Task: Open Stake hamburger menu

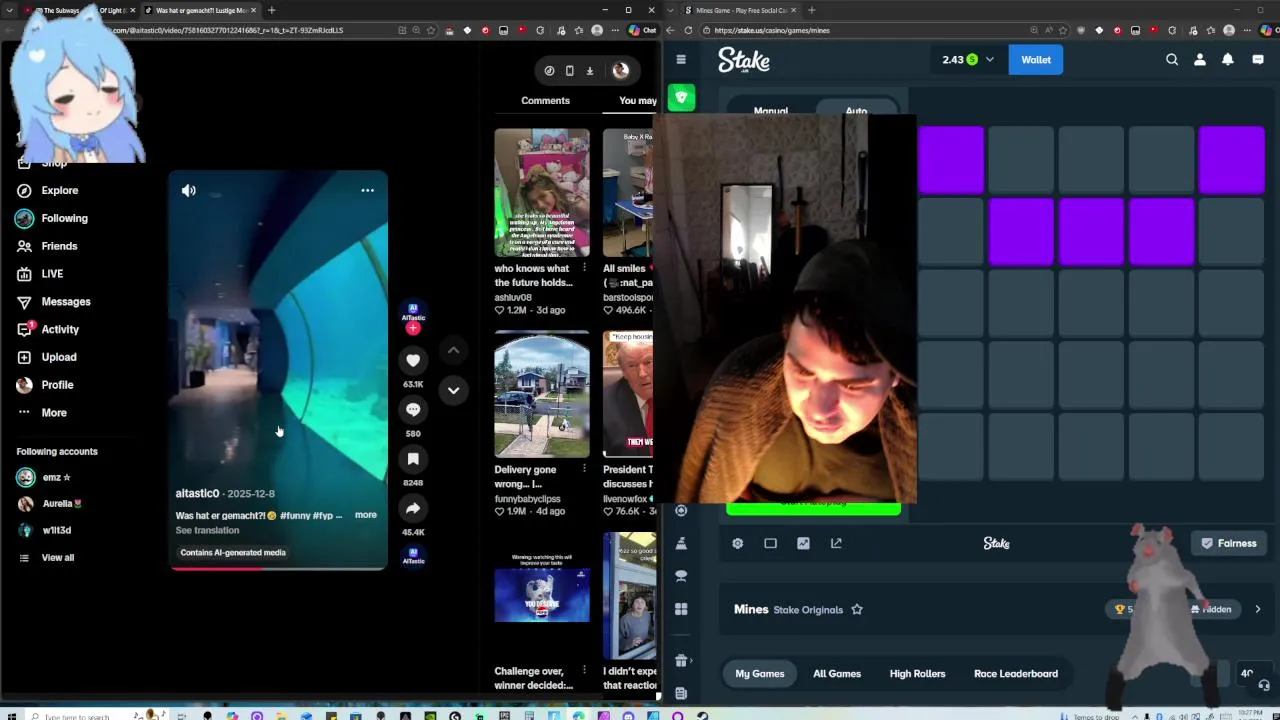Action: [x=681, y=60]
